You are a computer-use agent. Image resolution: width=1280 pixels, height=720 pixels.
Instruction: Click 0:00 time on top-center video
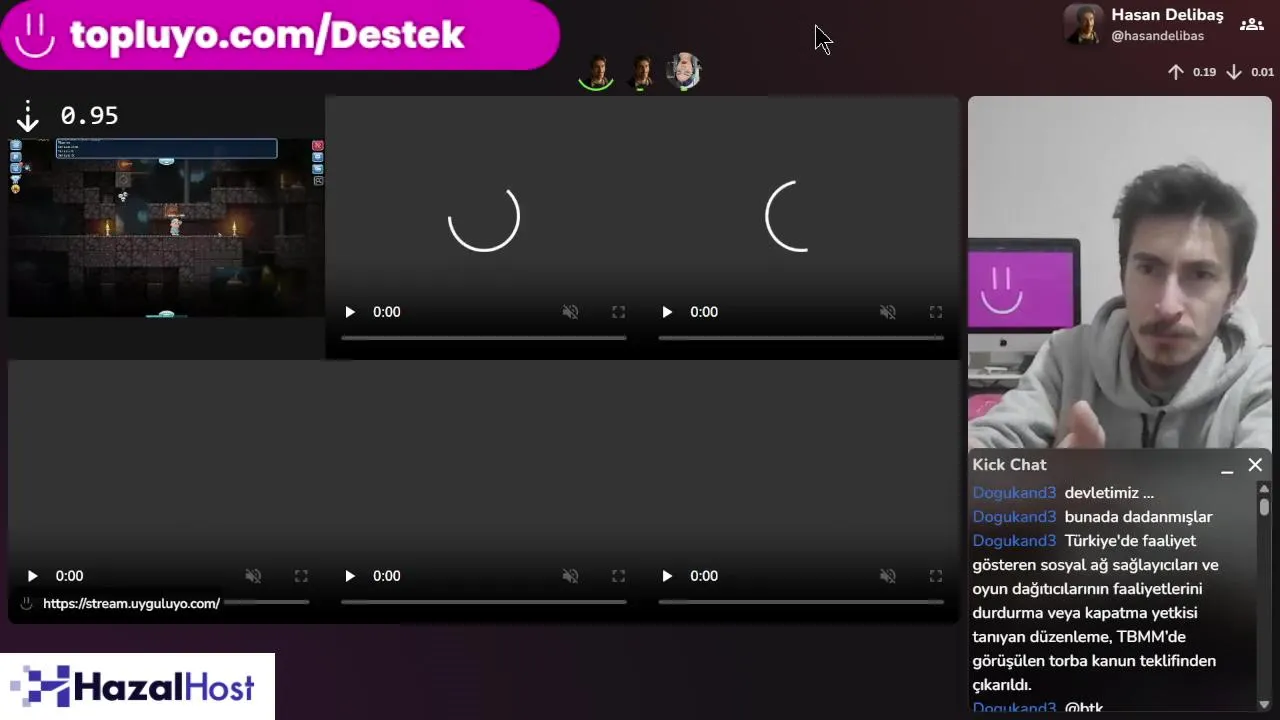[387, 312]
